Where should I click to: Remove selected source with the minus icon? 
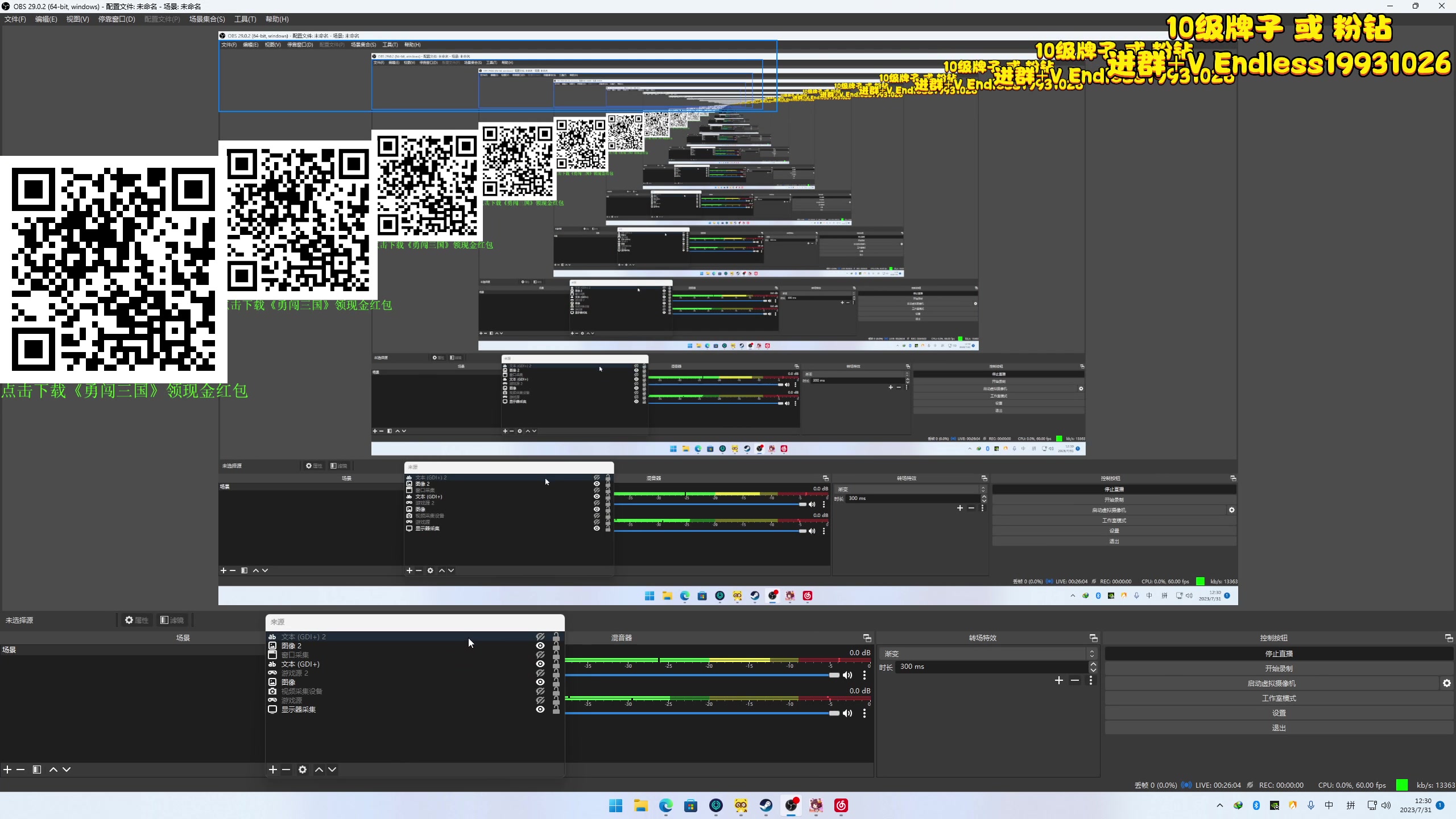click(x=286, y=770)
